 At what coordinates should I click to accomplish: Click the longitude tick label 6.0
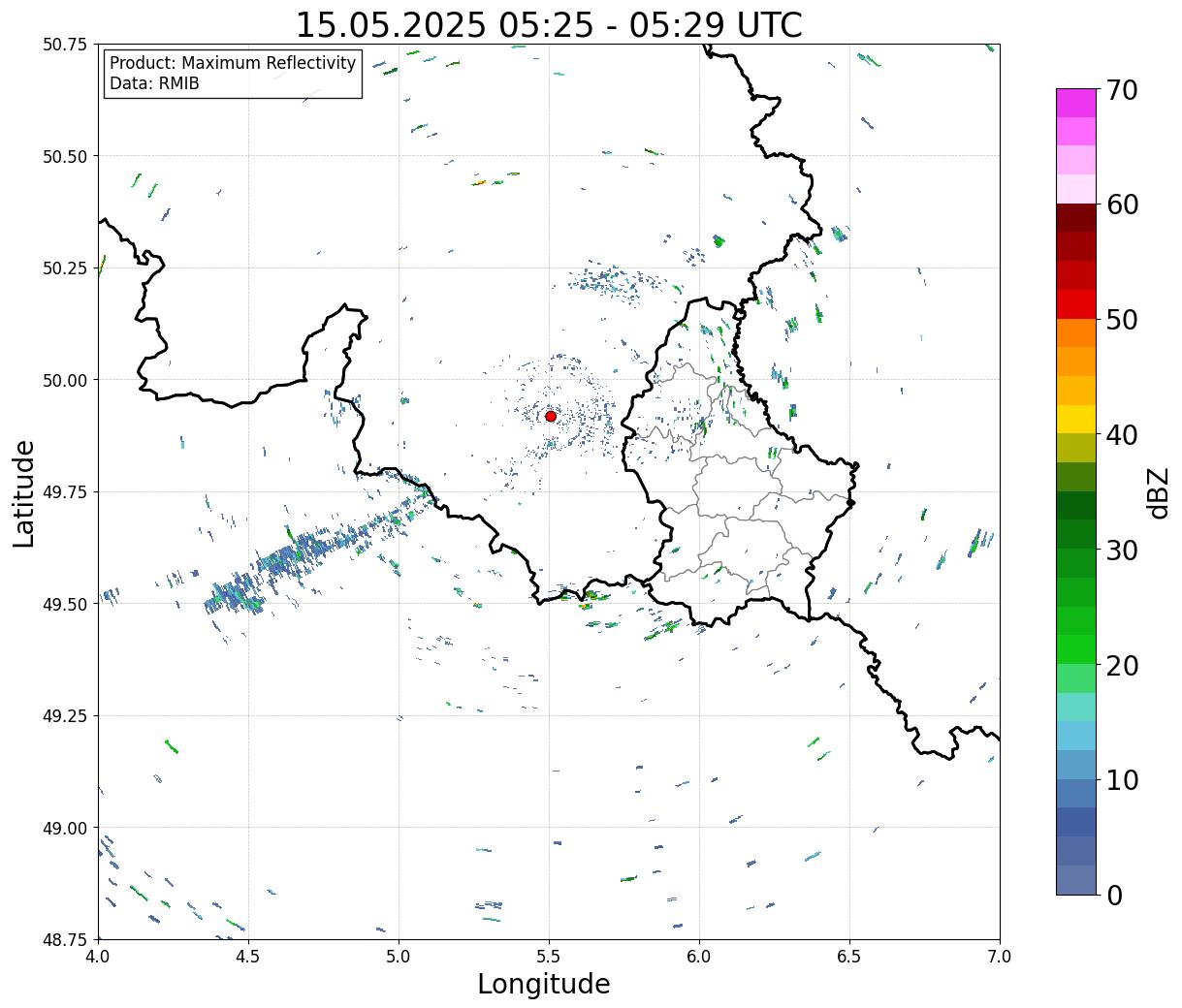coord(699,957)
